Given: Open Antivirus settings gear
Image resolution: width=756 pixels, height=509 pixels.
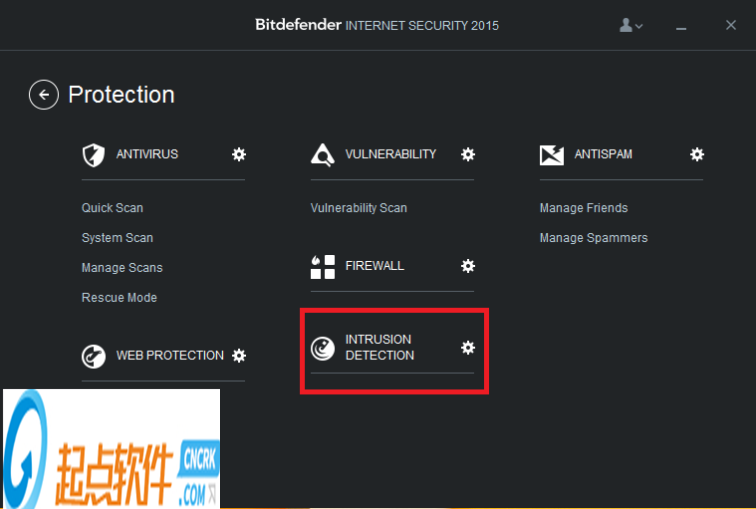Looking at the screenshot, I should point(239,154).
